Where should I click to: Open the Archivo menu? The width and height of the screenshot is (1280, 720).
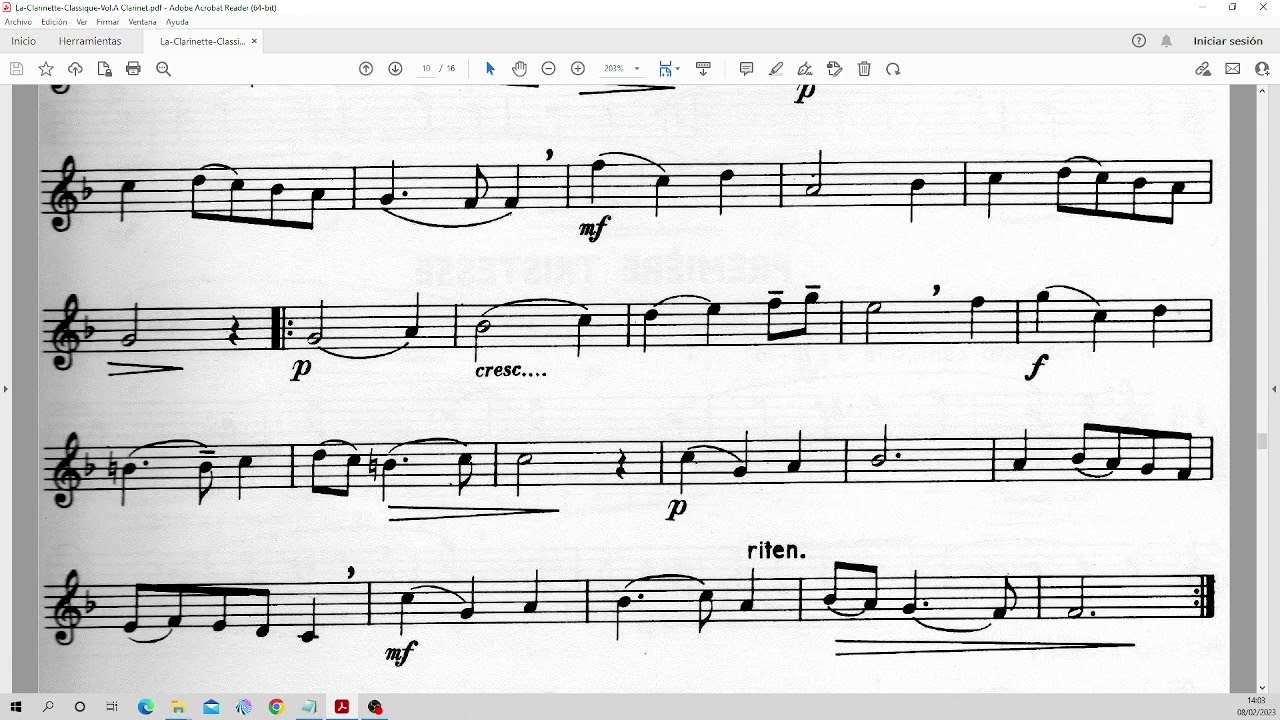coord(18,22)
